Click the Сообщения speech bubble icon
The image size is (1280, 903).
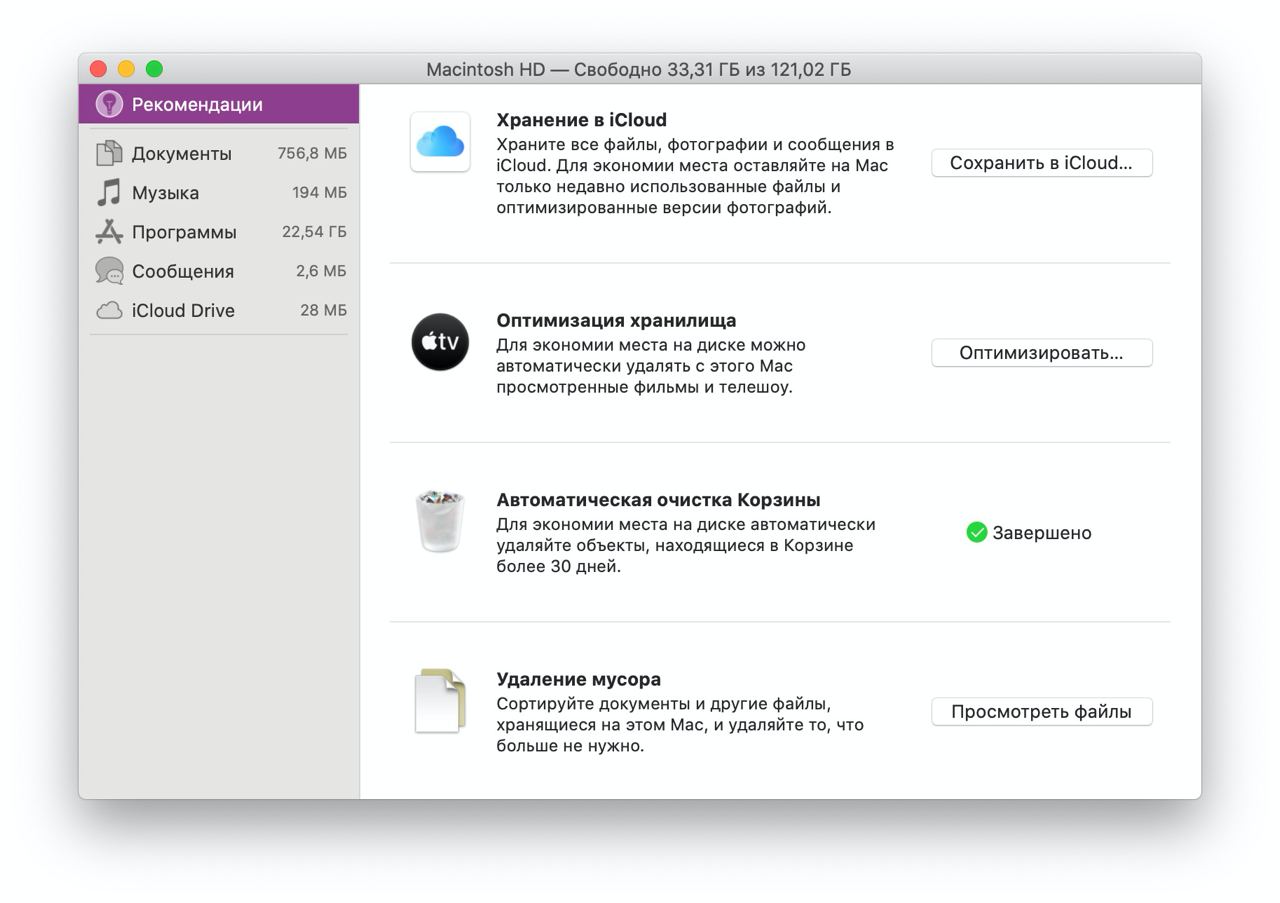coord(109,271)
